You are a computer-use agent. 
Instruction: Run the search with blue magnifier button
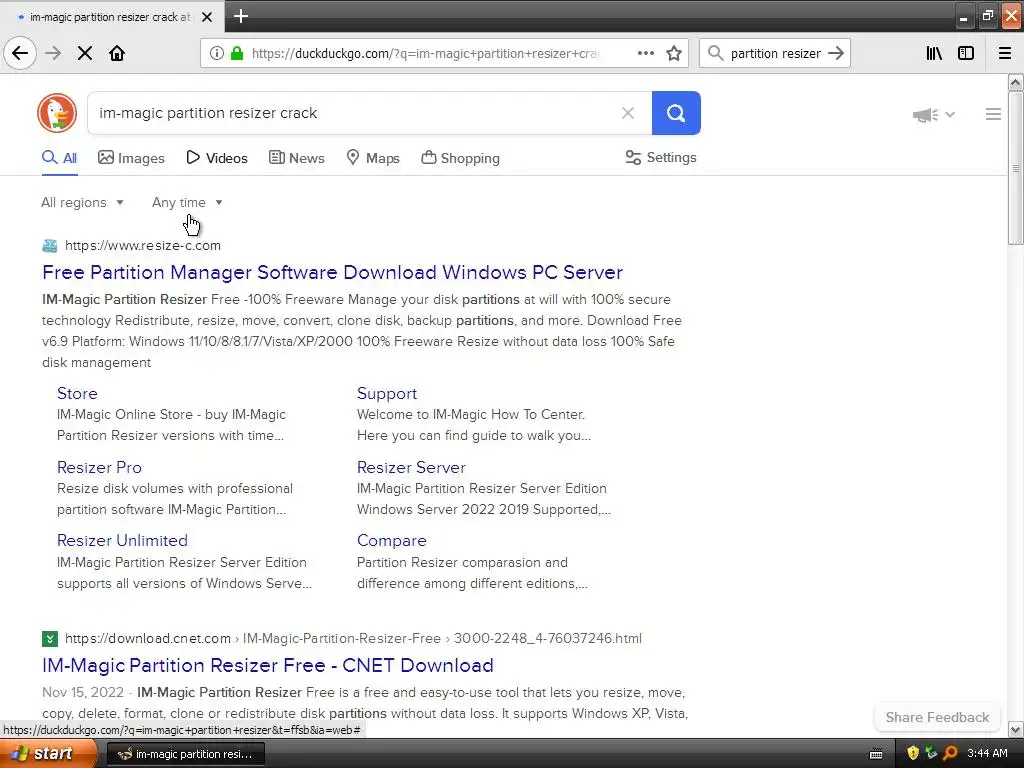click(x=676, y=113)
